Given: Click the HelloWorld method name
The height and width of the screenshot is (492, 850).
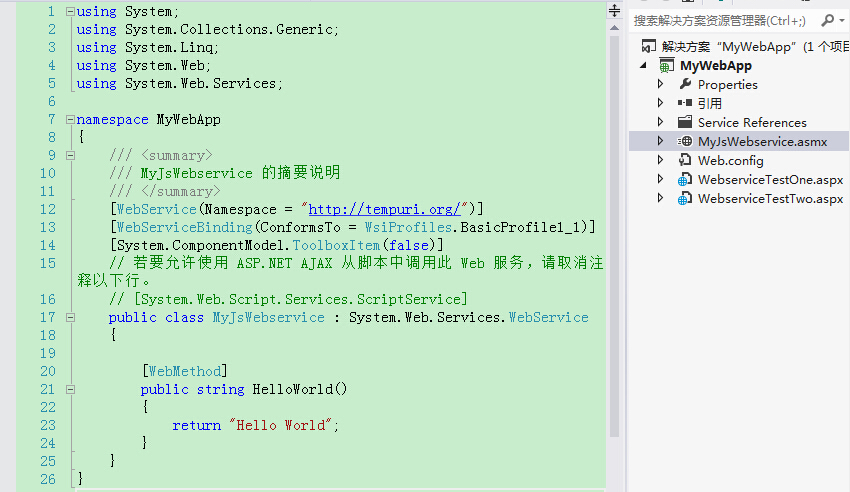Looking at the screenshot, I should click(293, 389).
